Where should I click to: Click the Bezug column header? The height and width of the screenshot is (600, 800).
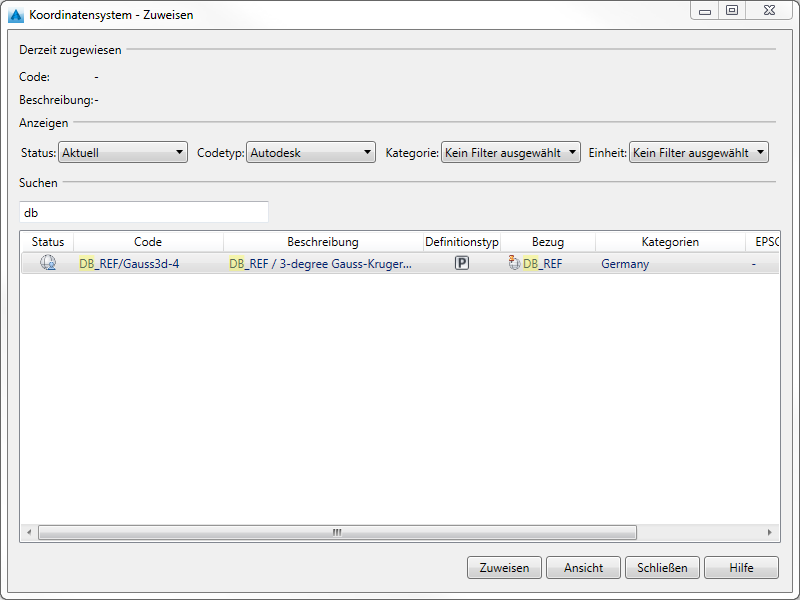pos(547,242)
